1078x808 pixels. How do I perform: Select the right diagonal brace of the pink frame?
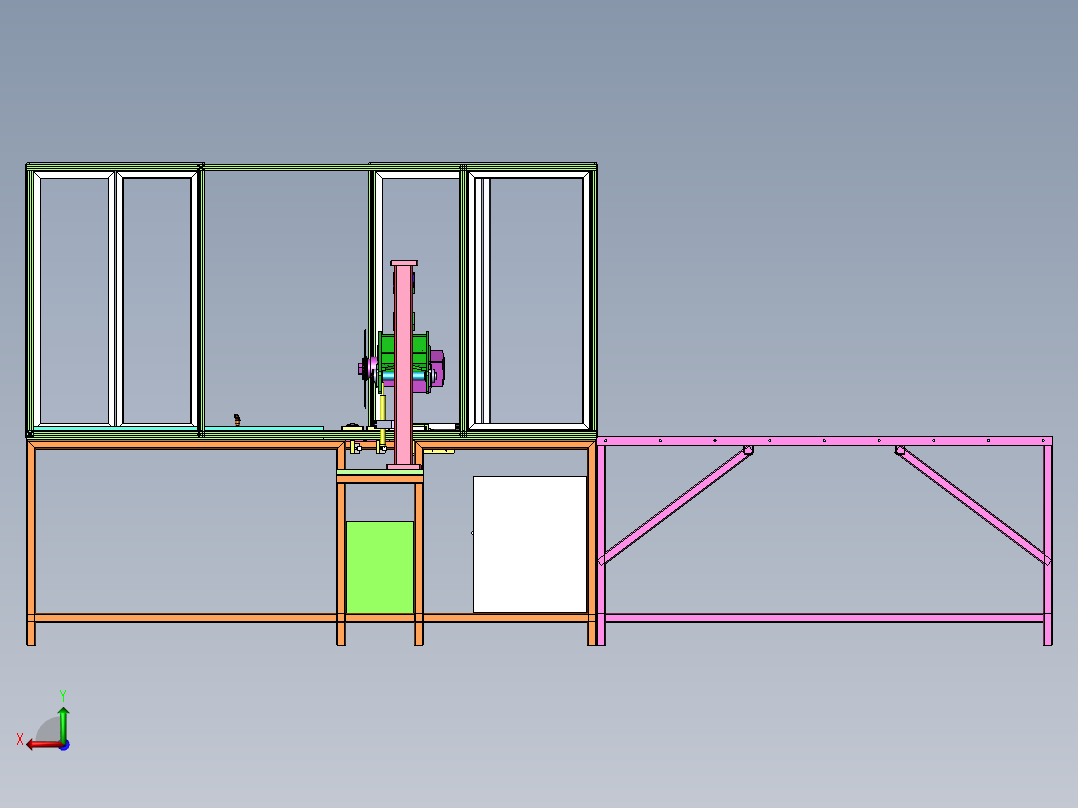tap(973, 505)
